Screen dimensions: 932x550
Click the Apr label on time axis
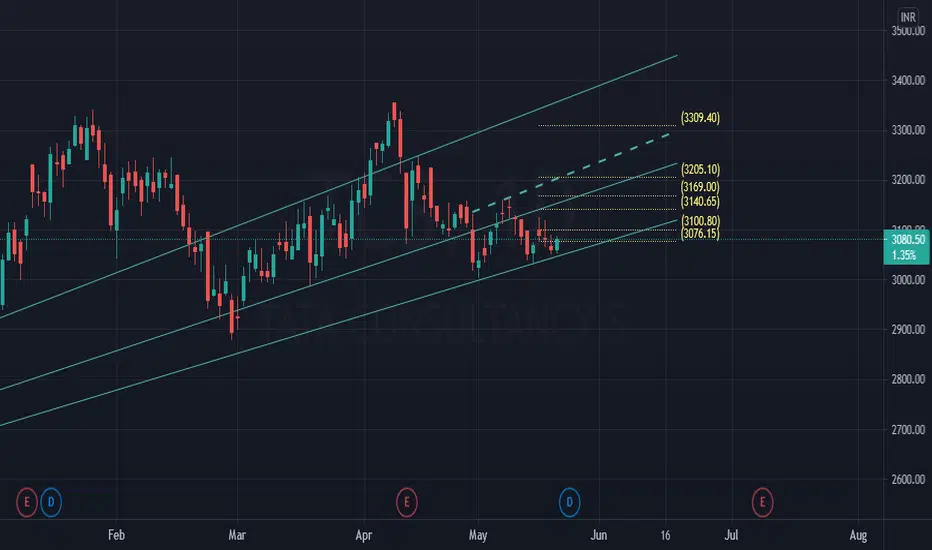[x=364, y=535]
